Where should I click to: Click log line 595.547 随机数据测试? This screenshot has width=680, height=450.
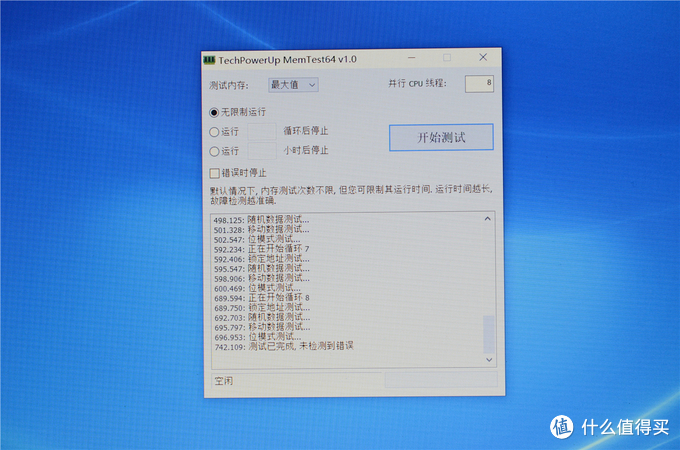(x=262, y=269)
